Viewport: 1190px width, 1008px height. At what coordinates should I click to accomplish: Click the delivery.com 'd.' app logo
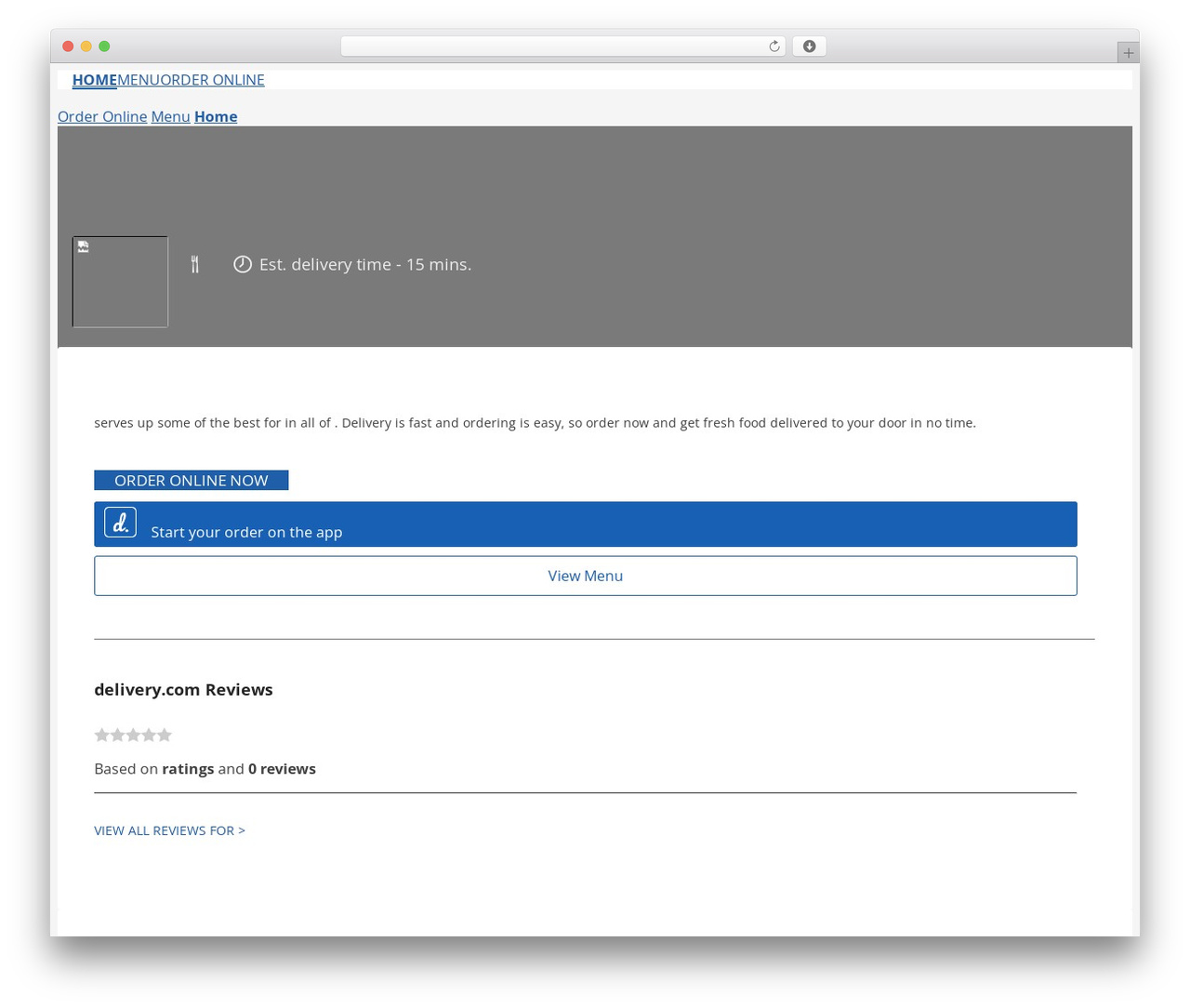(x=120, y=523)
